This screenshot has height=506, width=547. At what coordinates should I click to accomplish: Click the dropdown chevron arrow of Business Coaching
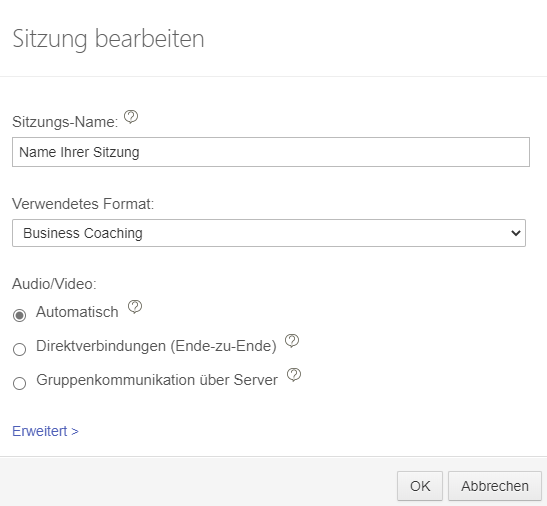(x=516, y=233)
